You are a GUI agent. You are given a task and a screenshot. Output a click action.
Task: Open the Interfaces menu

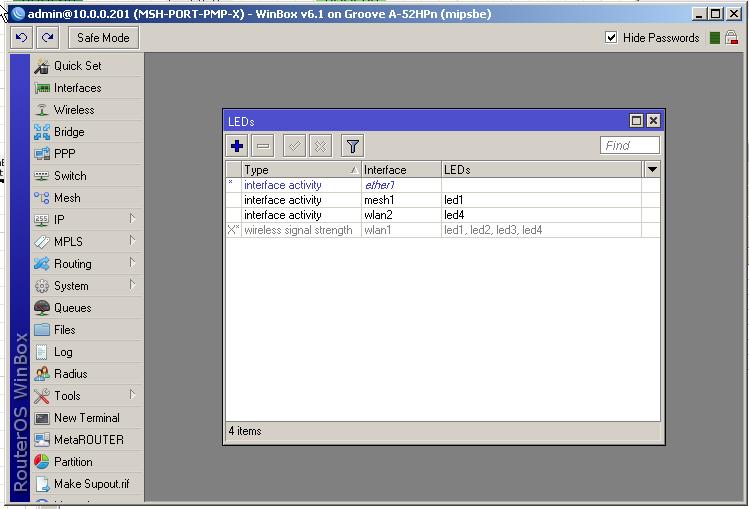click(87, 88)
